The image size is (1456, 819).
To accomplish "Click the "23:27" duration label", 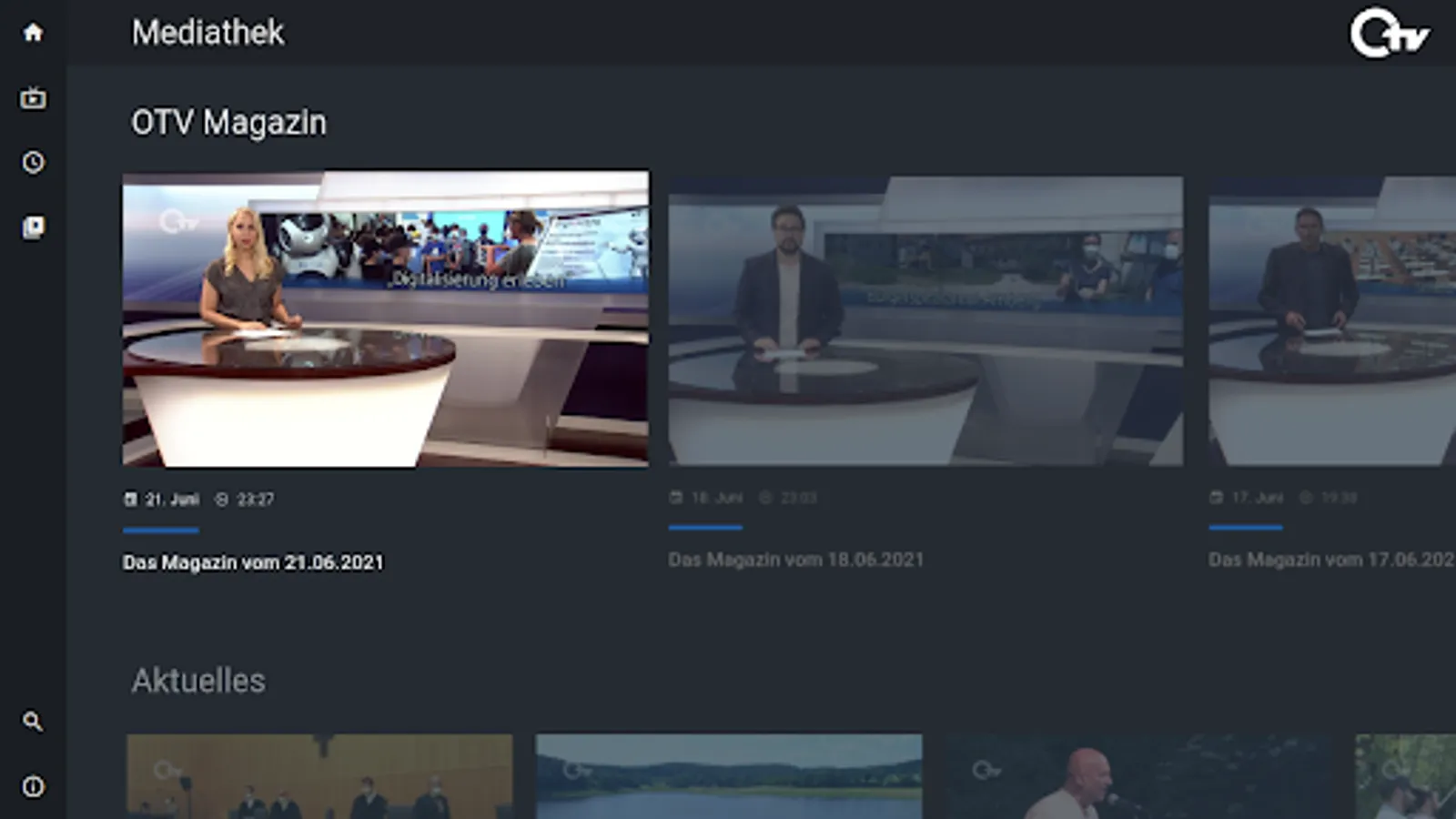I will (x=256, y=499).
